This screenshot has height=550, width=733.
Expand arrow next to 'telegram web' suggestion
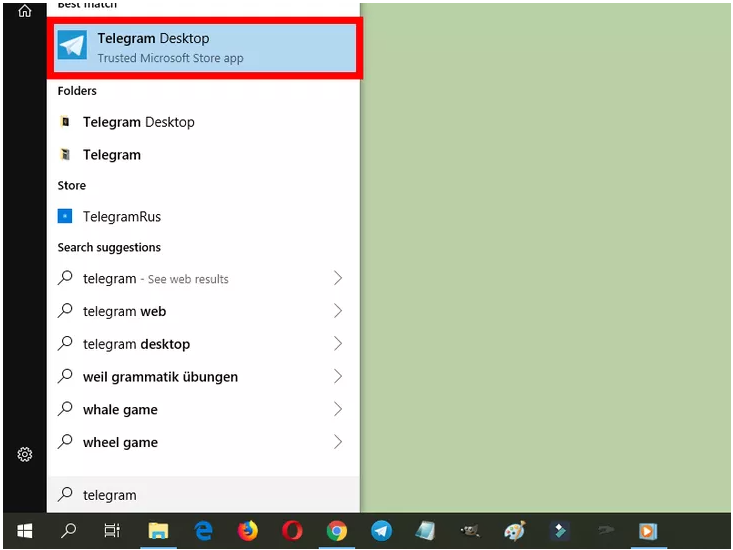338,311
